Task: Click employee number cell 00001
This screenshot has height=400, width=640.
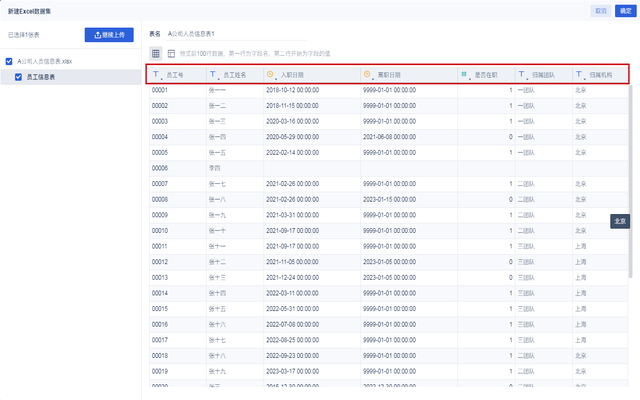Action: (160, 90)
